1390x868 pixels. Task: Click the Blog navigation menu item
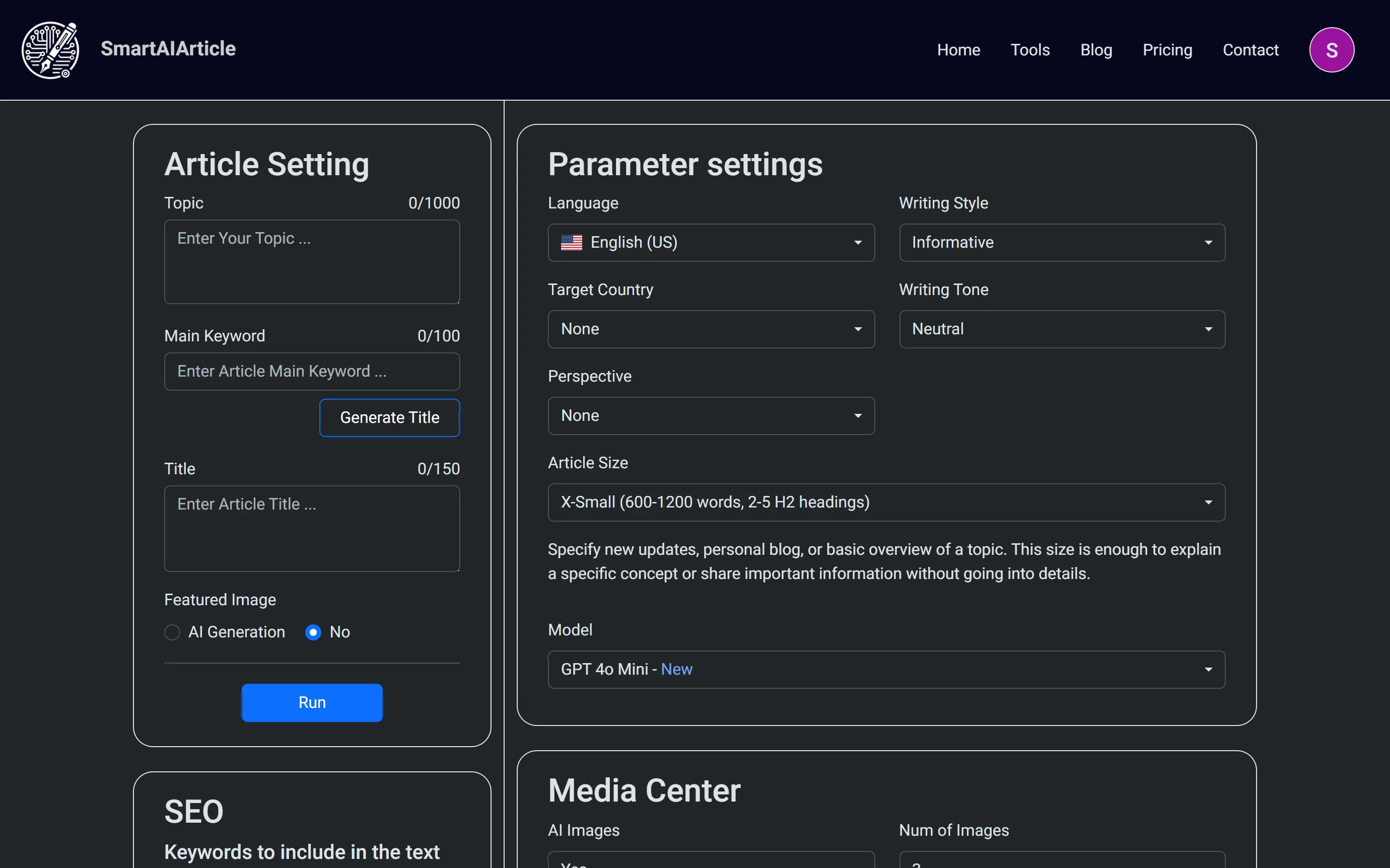(x=1096, y=49)
